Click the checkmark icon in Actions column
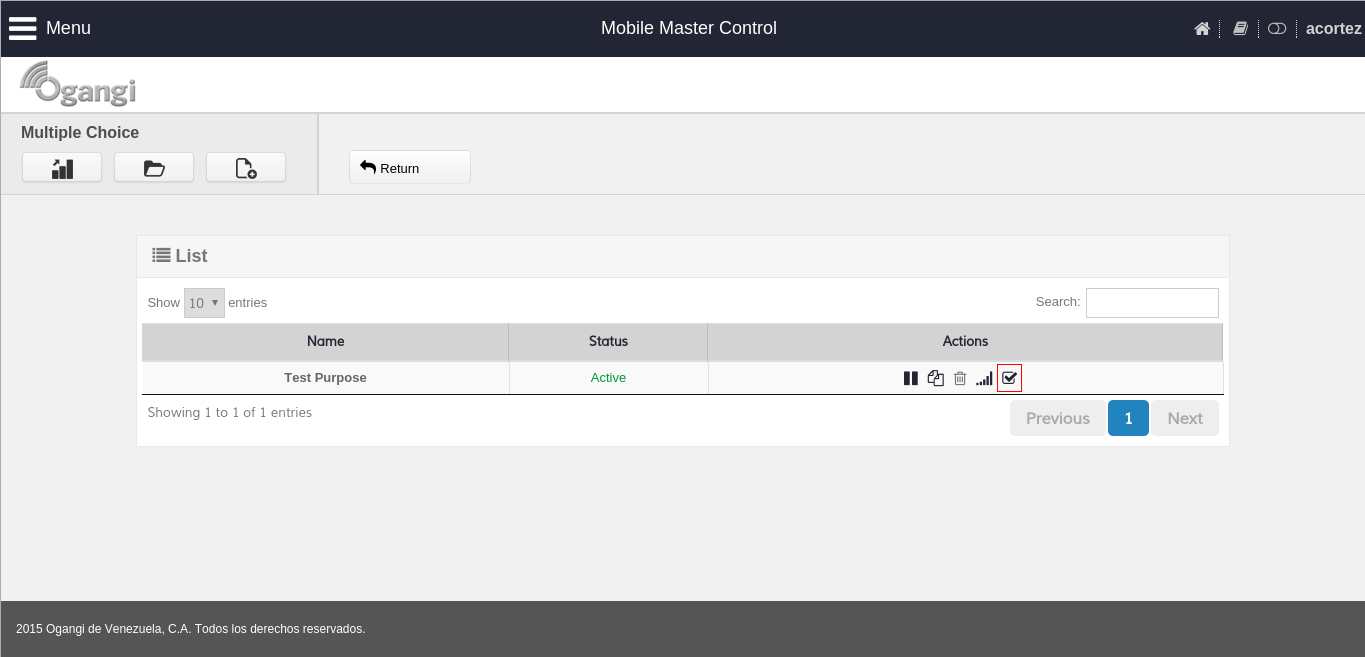The width and height of the screenshot is (1365, 657). tap(1009, 378)
